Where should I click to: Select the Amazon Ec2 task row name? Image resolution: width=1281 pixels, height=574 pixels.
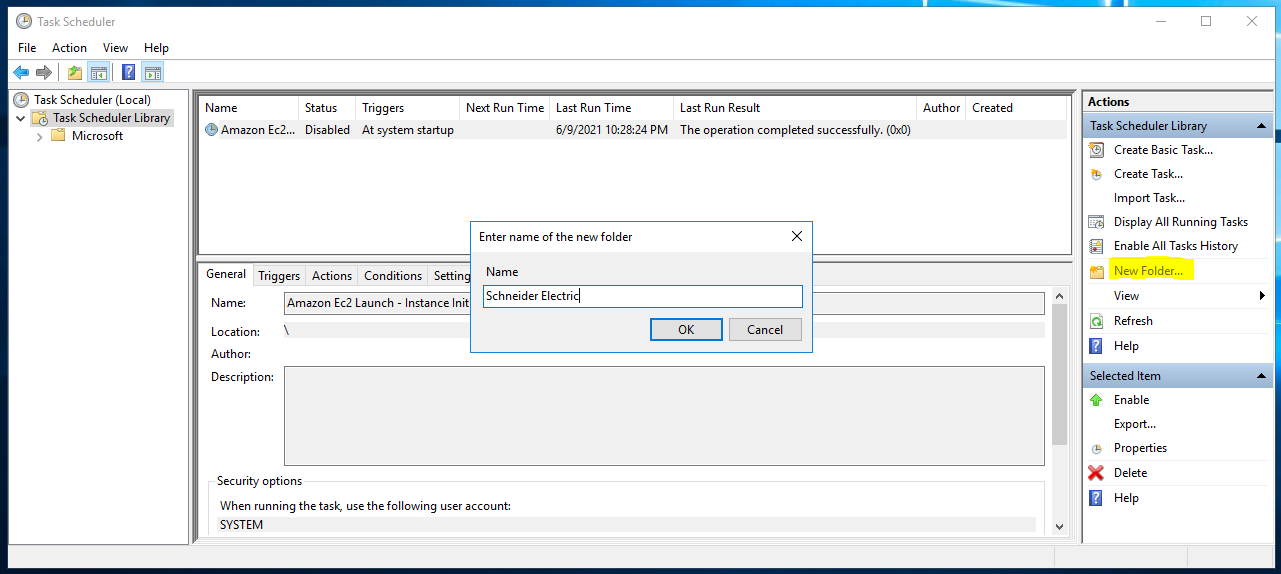258,130
